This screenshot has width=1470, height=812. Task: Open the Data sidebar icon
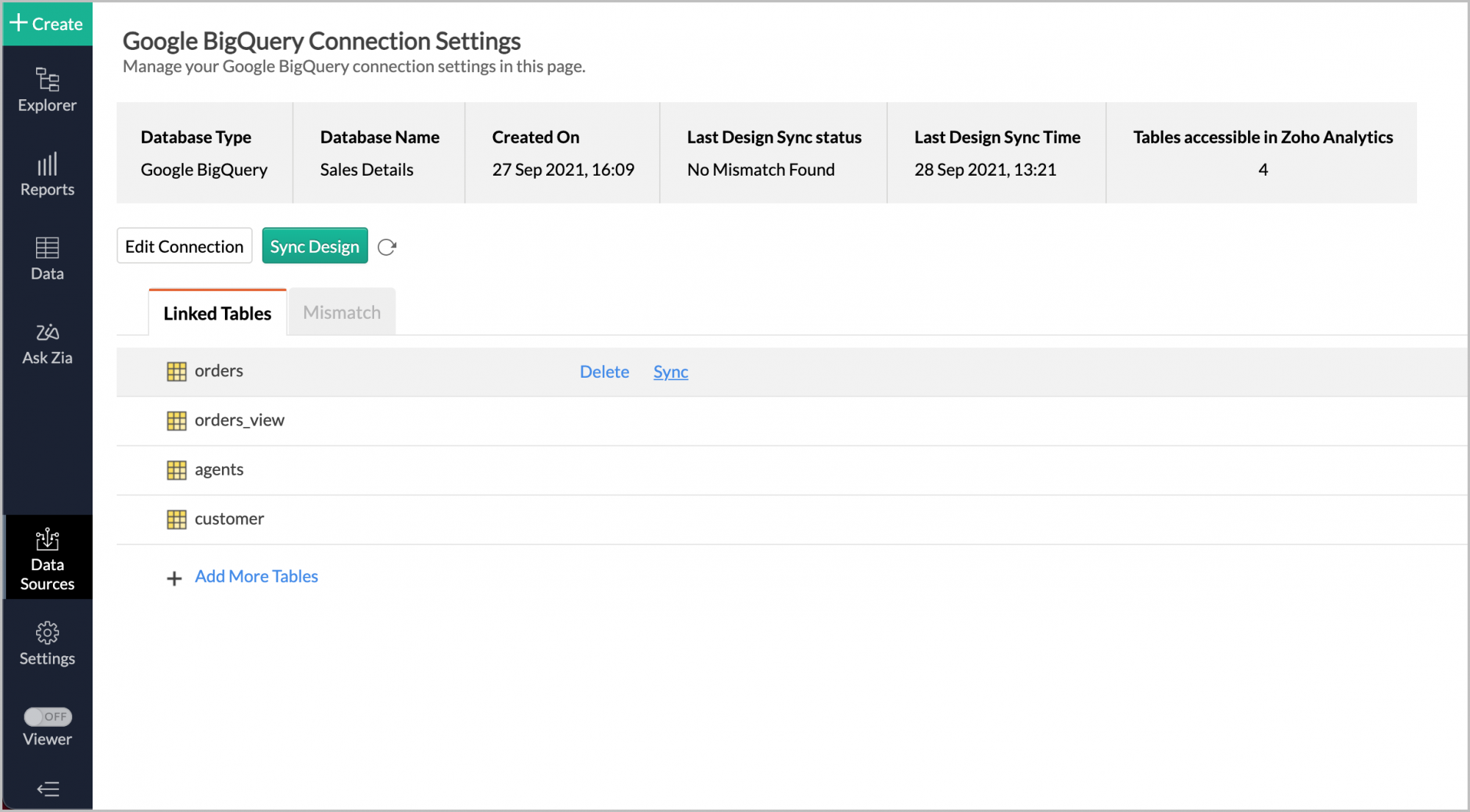click(x=47, y=259)
